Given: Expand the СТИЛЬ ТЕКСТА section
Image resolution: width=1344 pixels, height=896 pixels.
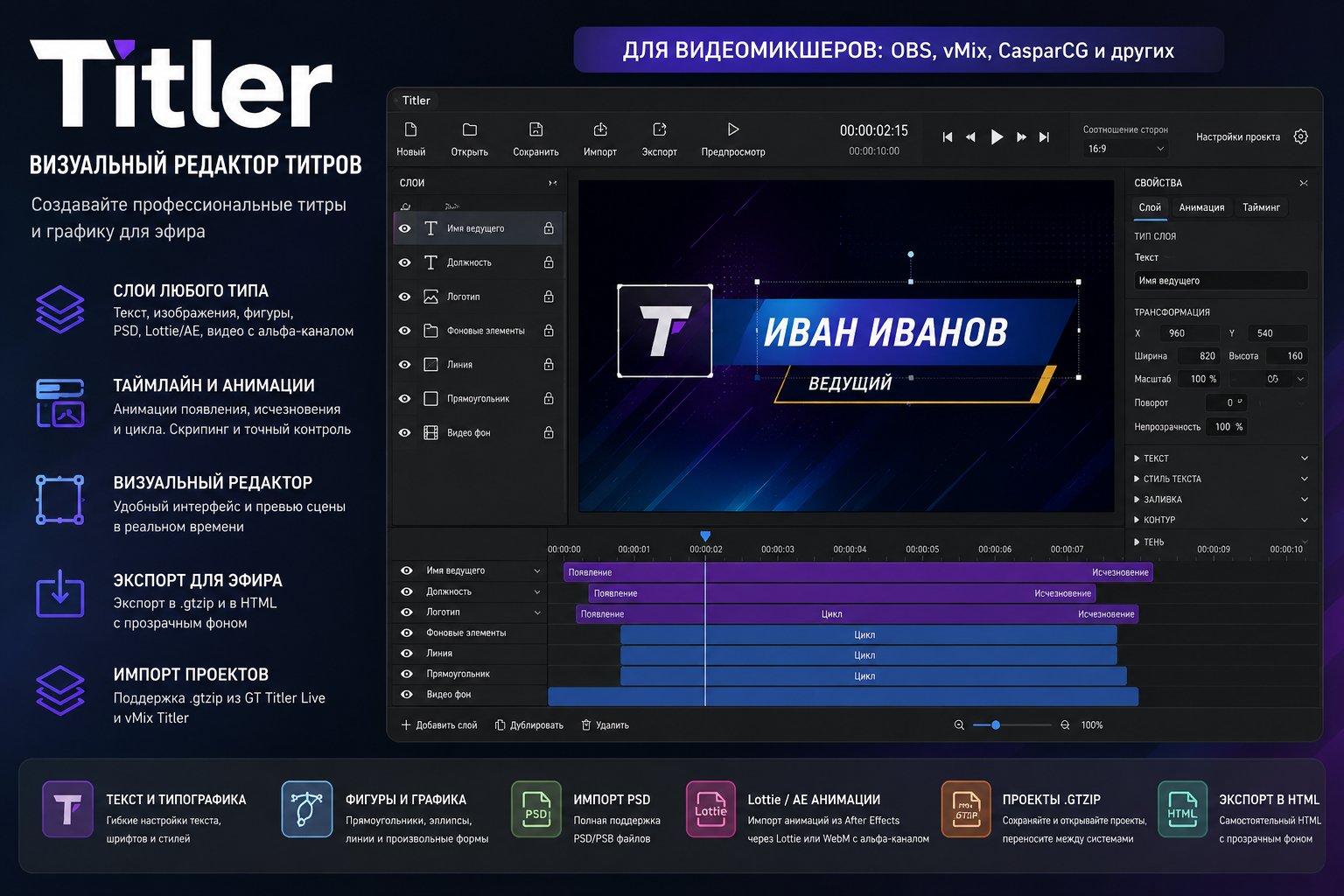Looking at the screenshot, I should pyautogui.click(x=1221, y=479).
